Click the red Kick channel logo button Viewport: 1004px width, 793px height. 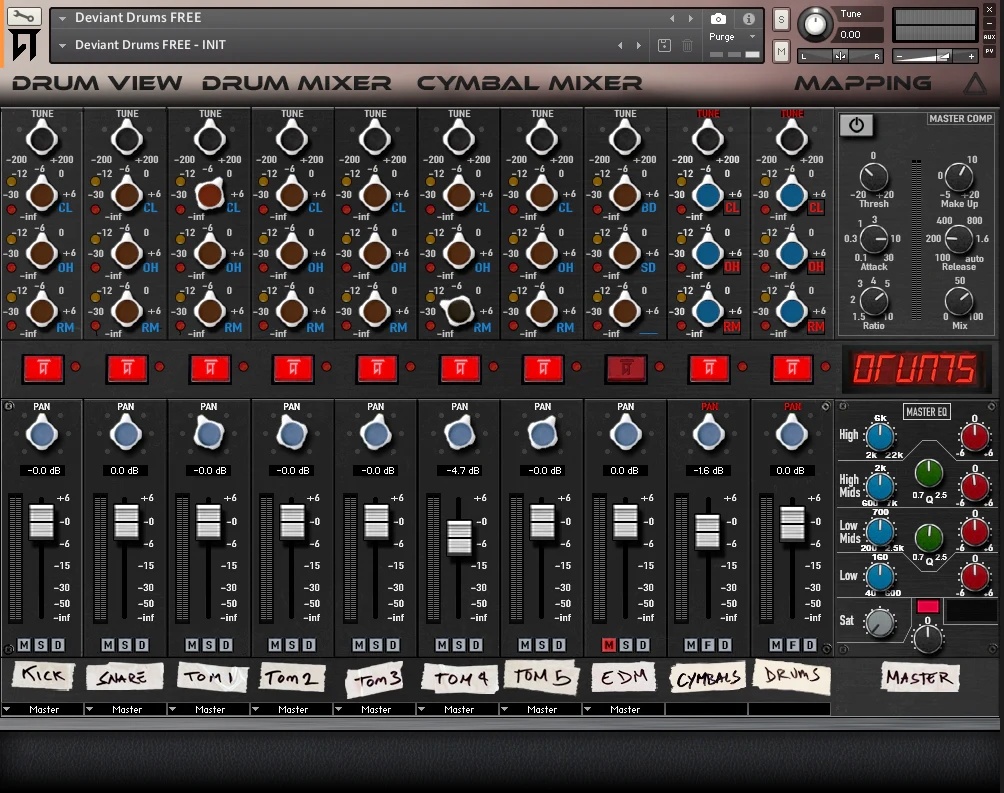click(x=44, y=368)
